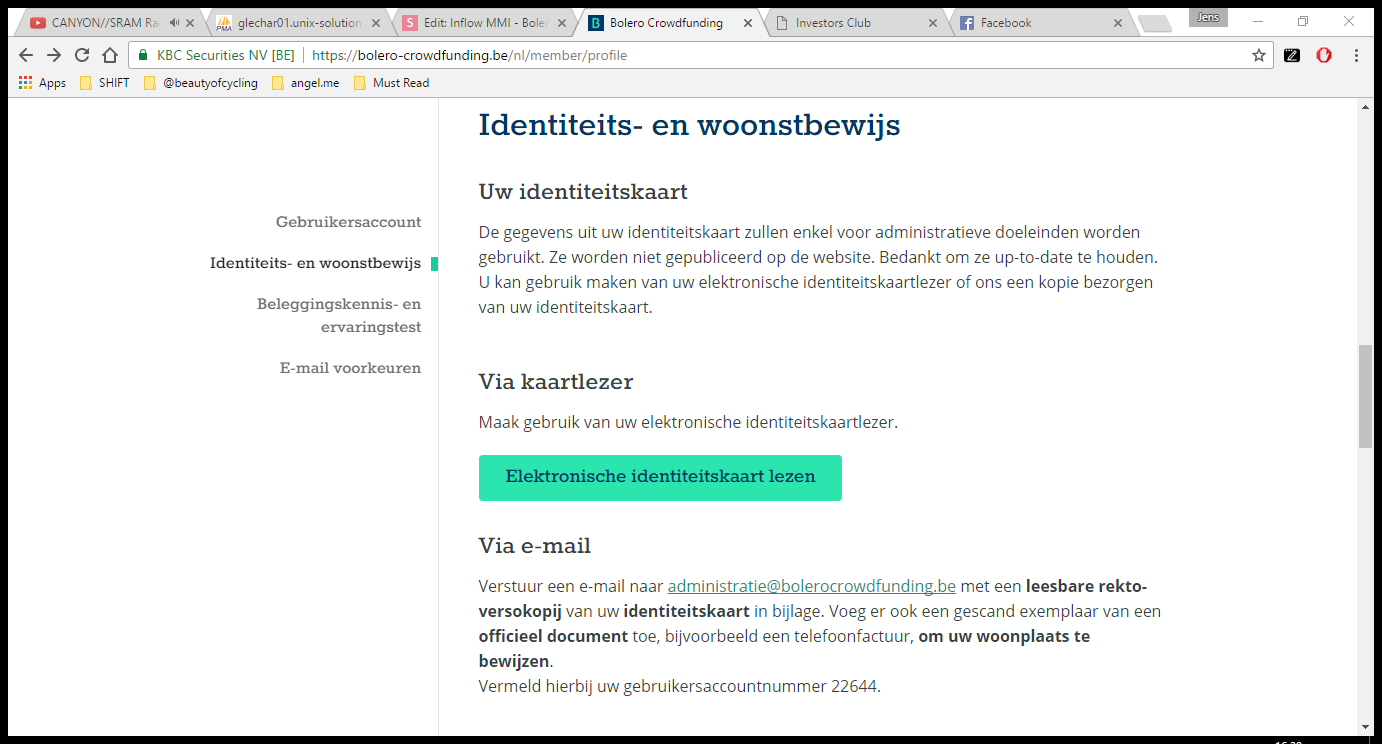Open the SHIFT bookmark folder
Viewport: 1382px width, 744px height.
click(x=104, y=83)
